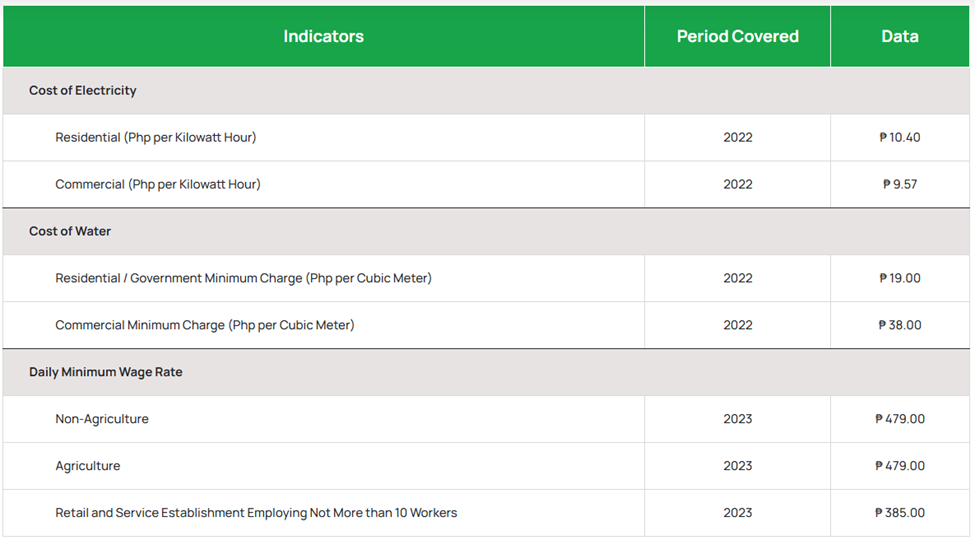The height and width of the screenshot is (545, 975).
Task: Select the ₱19.00 water charge value
Action: coord(900,279)
